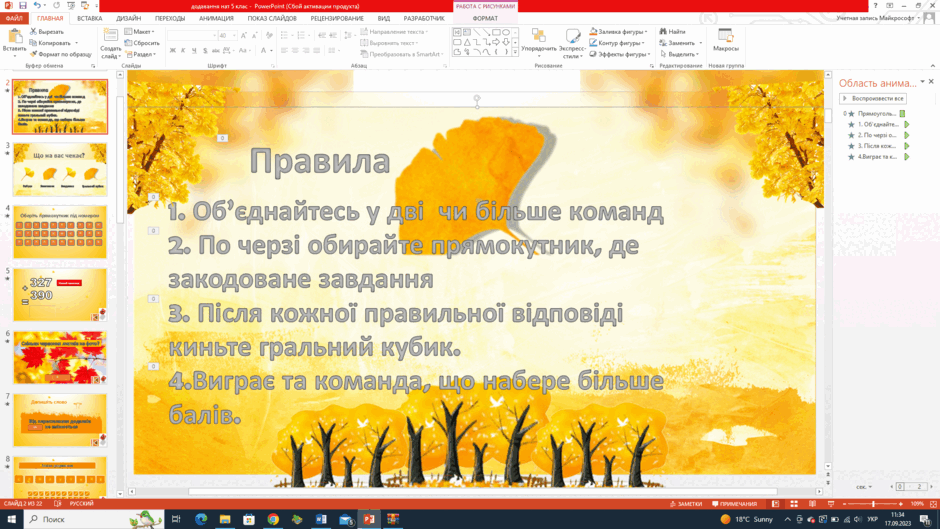
Task: Toggle Italic (К) formatting
Action: point(183,51)
